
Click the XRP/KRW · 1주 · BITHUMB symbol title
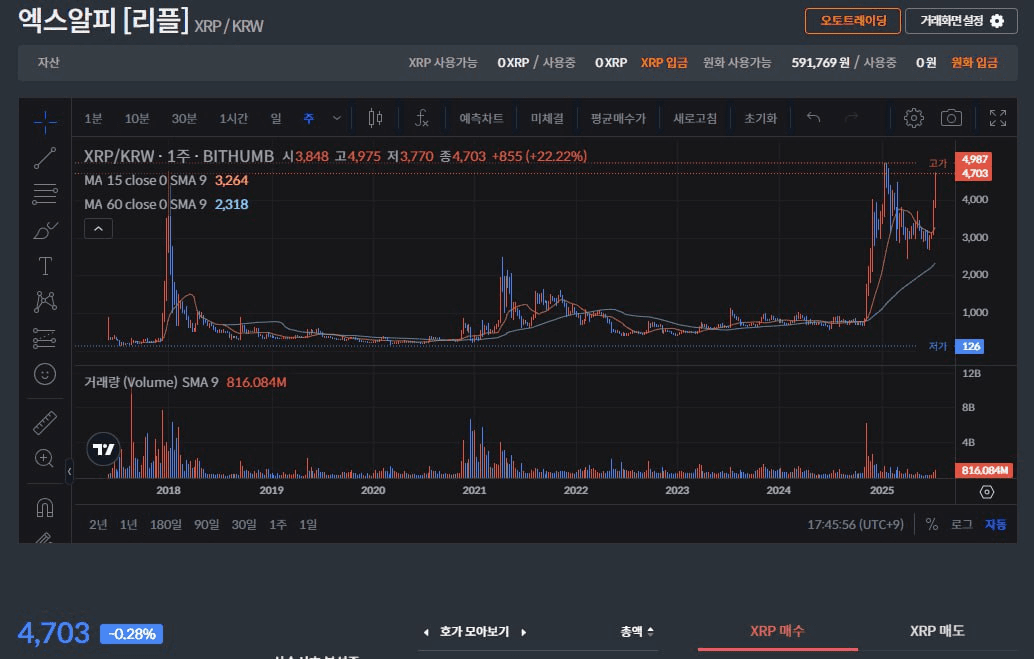click(x=179, y=156)
